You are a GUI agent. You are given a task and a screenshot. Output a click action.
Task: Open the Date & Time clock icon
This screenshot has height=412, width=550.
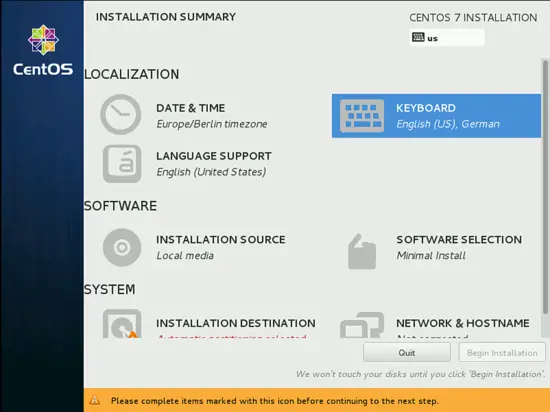[x=121, y=114]
